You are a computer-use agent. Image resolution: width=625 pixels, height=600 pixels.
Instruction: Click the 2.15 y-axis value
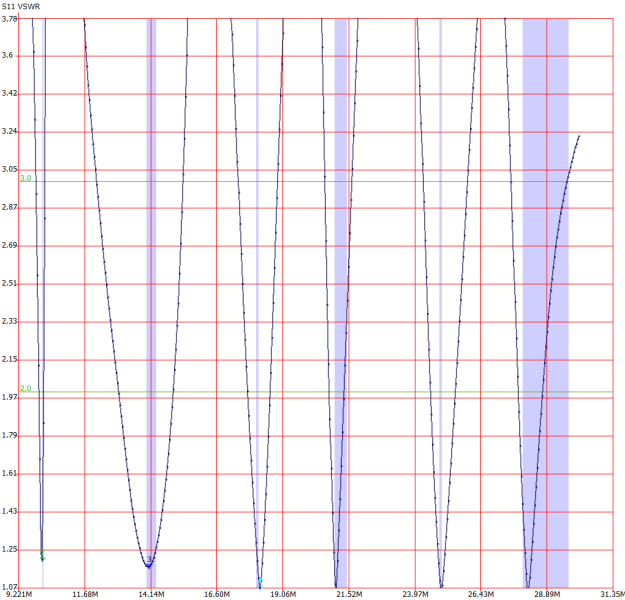(x=10, y=359)
